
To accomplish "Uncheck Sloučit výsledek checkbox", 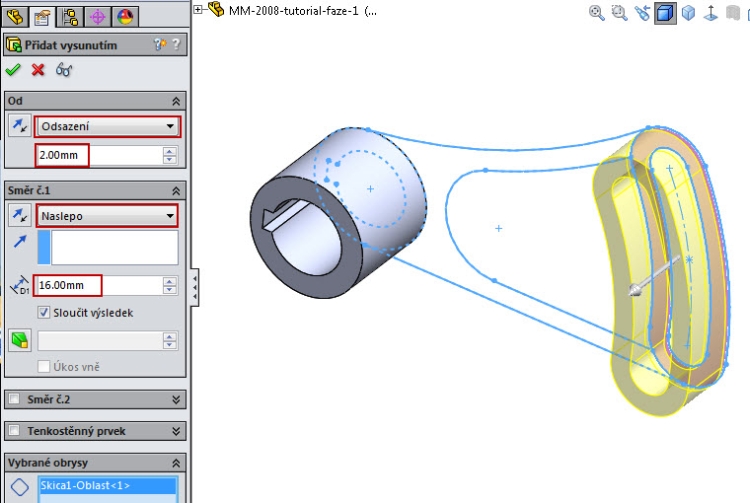I will (x=44, y=313).
